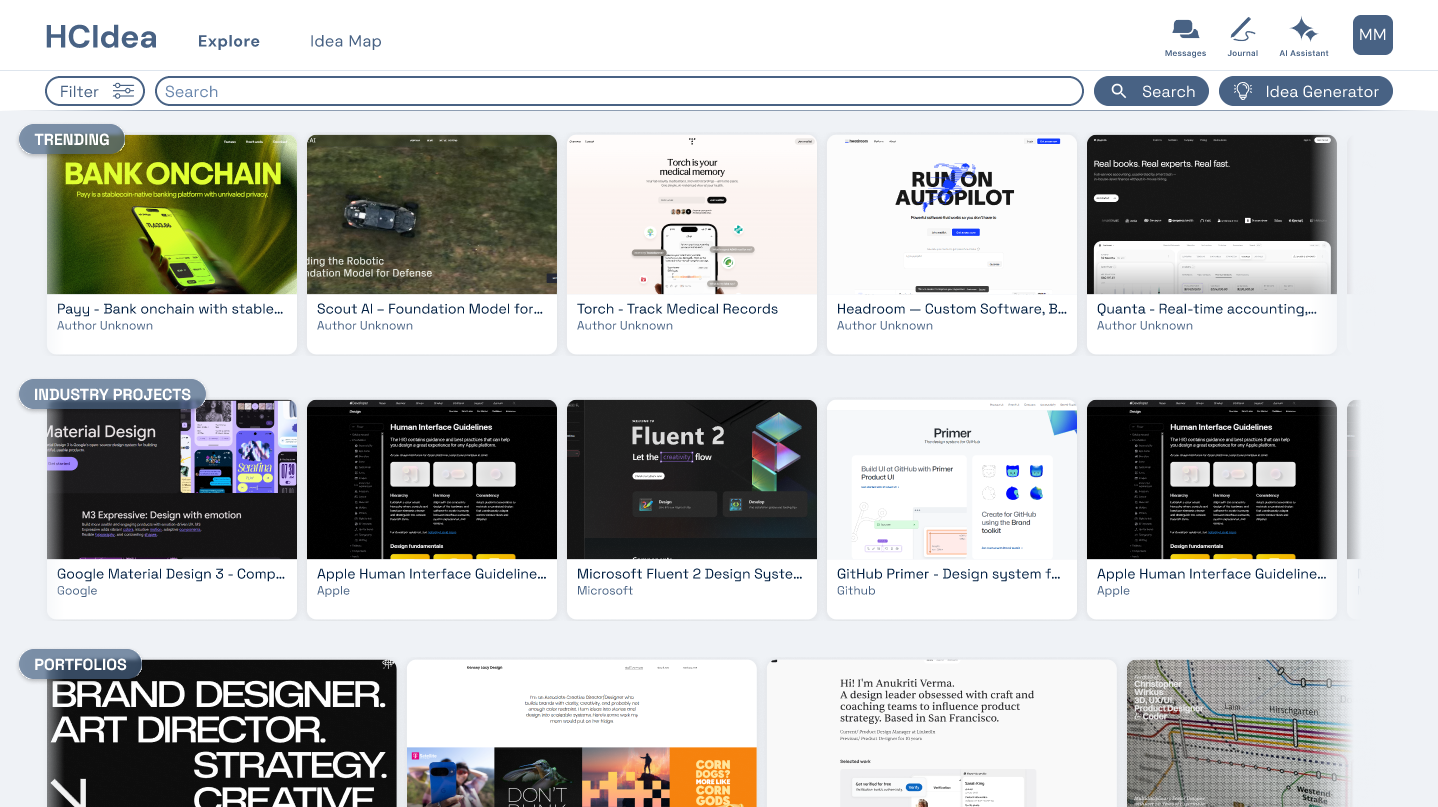The width and height of the screenshot is (1438, 807).
Task: Open the Torch medical memory thumbnail
Action: pyautogui.click(x=692, y=215)
